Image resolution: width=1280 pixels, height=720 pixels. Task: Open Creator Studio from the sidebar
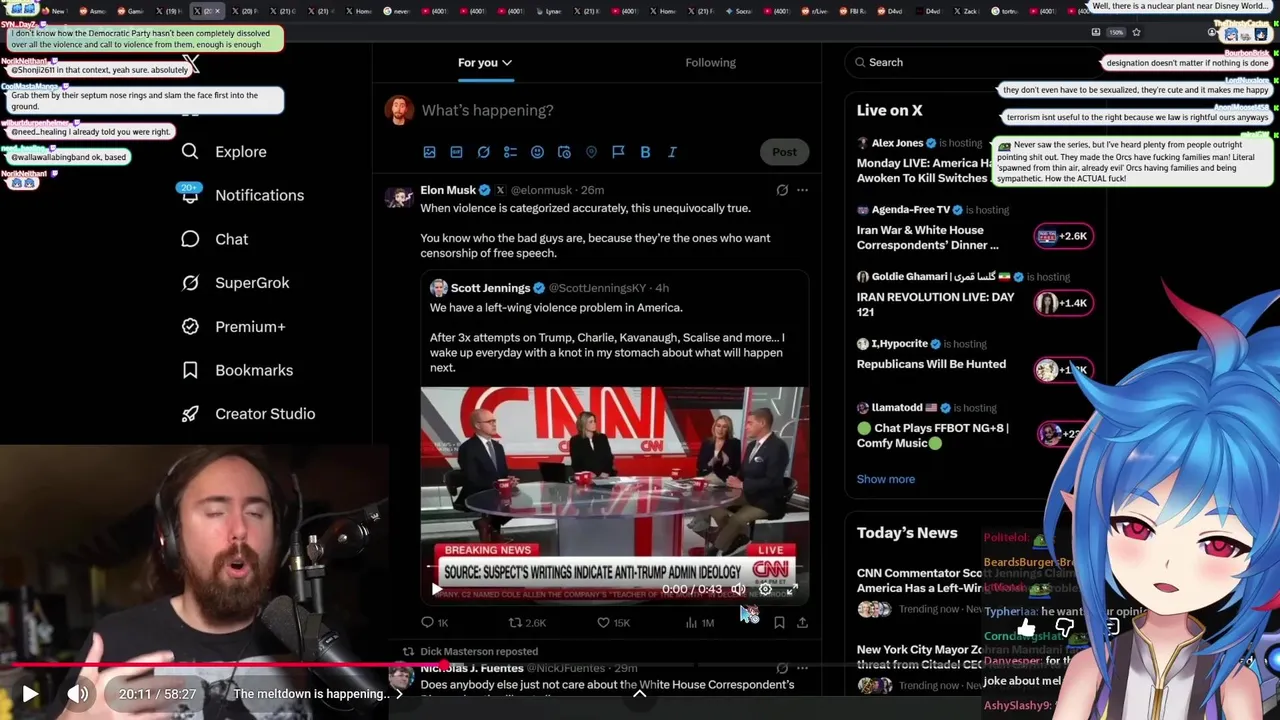[248, 414]
